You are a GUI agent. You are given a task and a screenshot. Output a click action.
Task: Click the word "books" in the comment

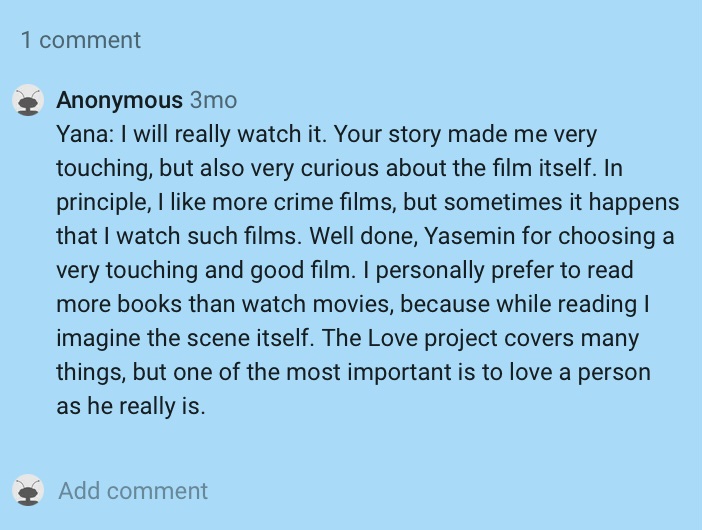point(146,305)
